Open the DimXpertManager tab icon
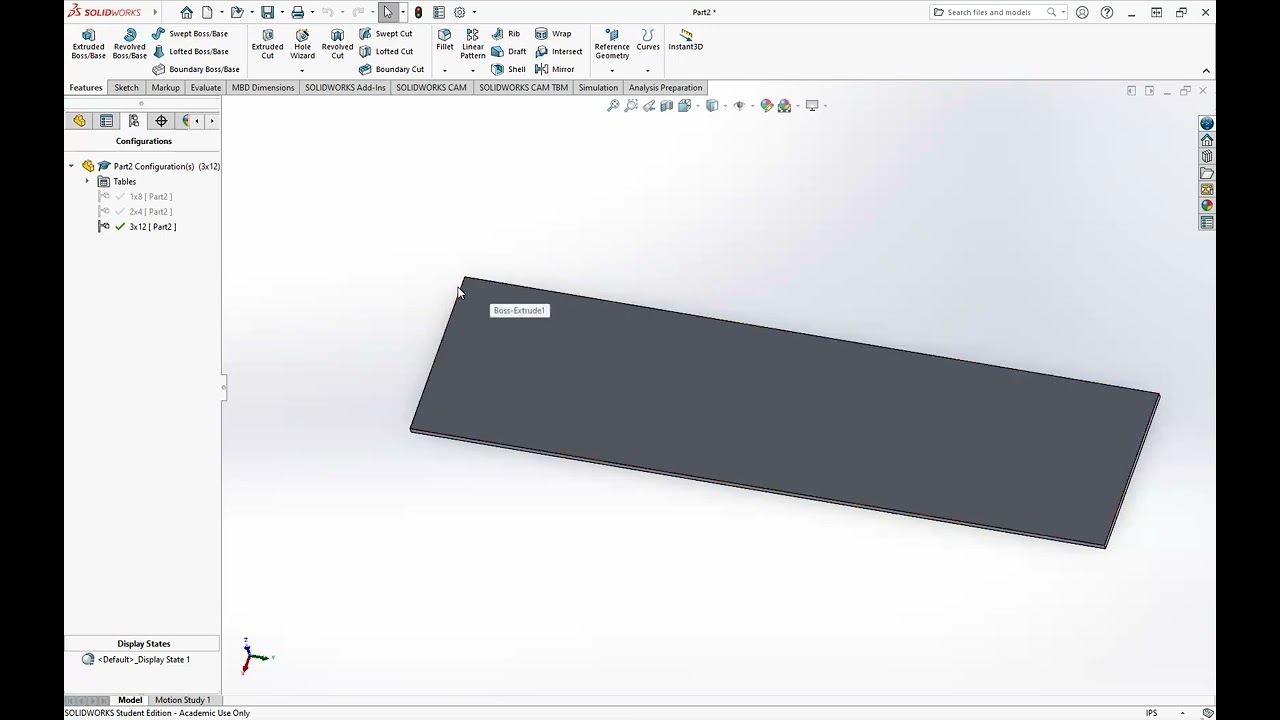 click(161, 121)
